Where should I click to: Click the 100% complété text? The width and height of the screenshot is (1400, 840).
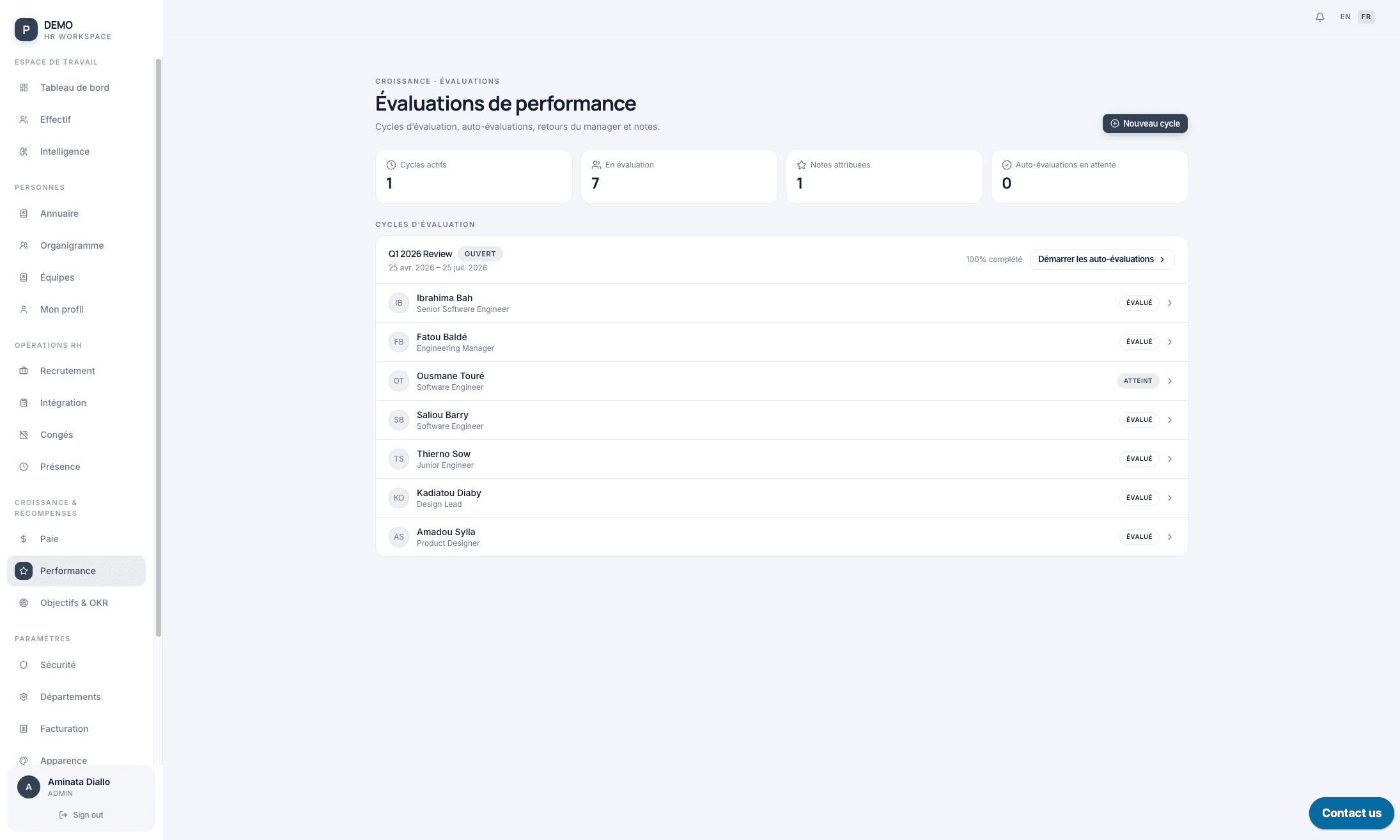click(x=994, y=260)
